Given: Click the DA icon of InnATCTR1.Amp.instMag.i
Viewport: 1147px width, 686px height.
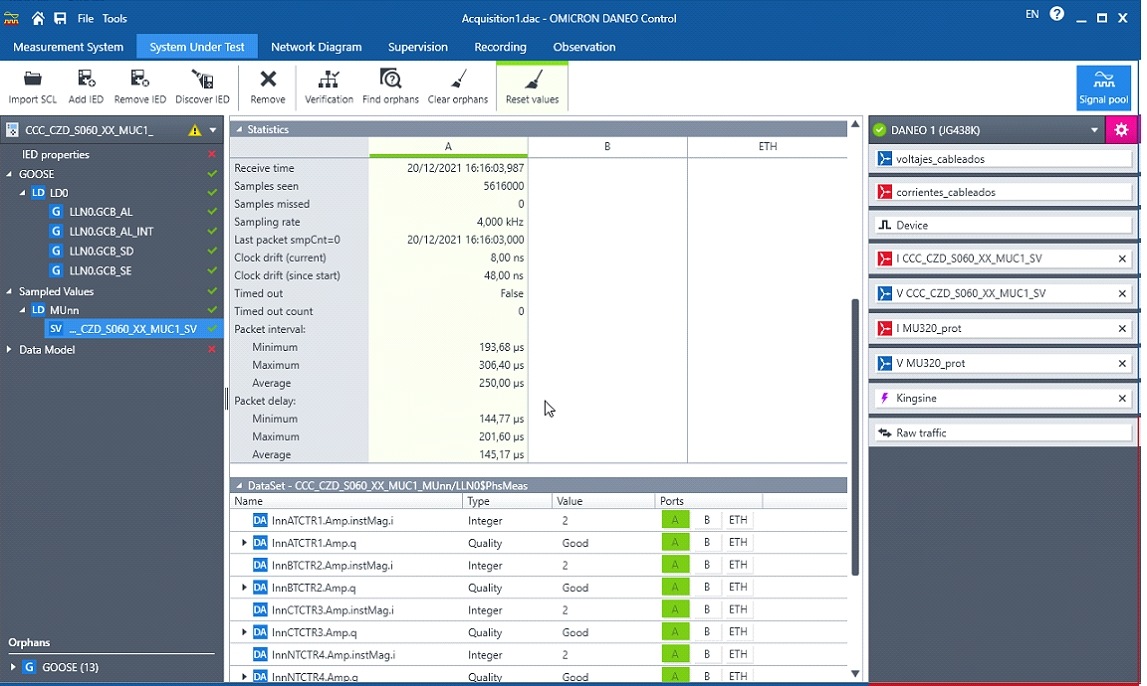Looking at the screenshot, I should (x=260, y=521).
